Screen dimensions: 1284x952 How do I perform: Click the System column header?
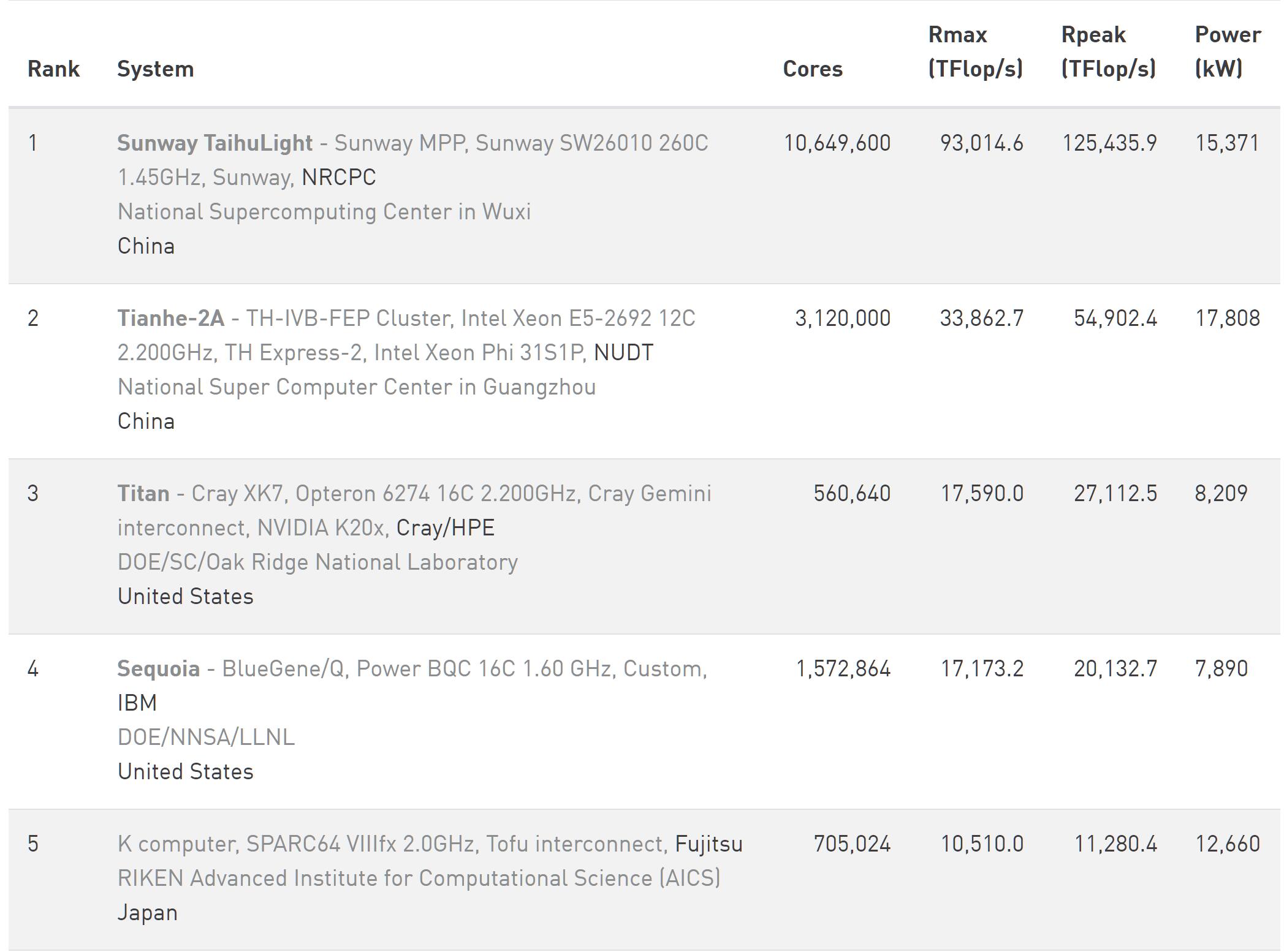tap(155, 69)
